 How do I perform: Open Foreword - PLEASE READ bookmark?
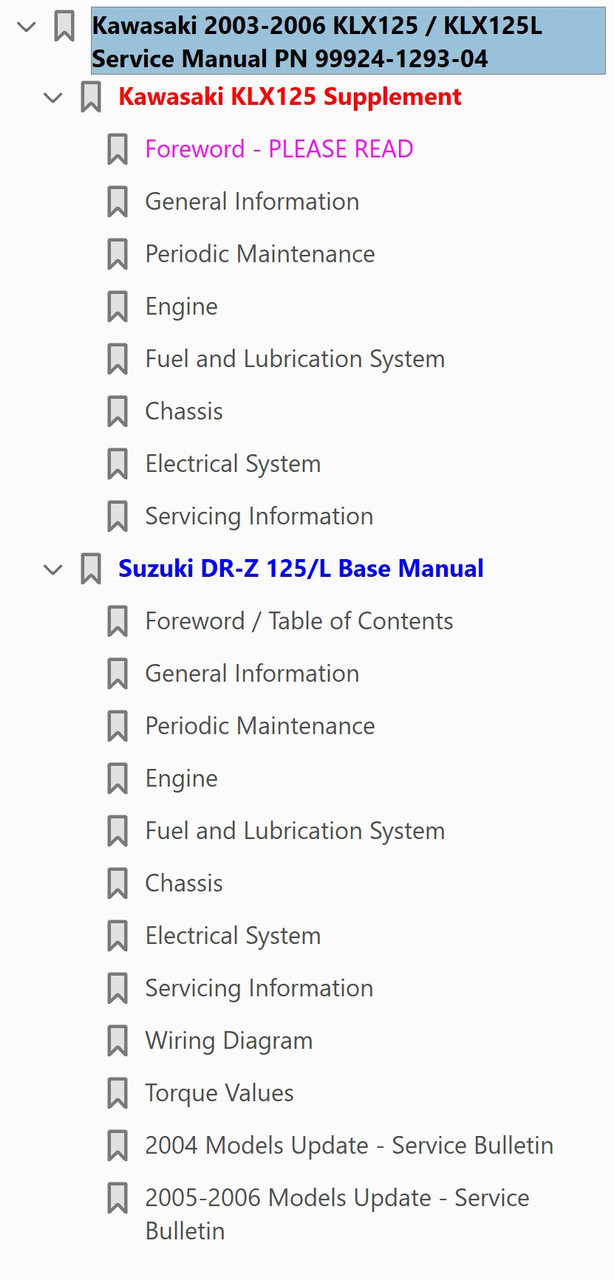[x=279, y=149]
